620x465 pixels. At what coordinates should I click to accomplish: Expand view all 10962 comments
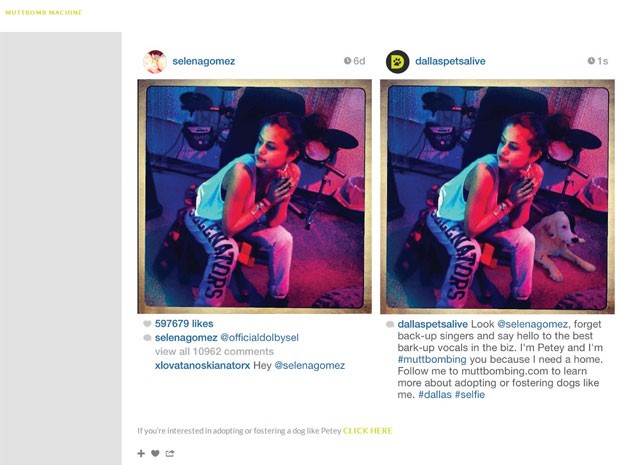[214, 352]
